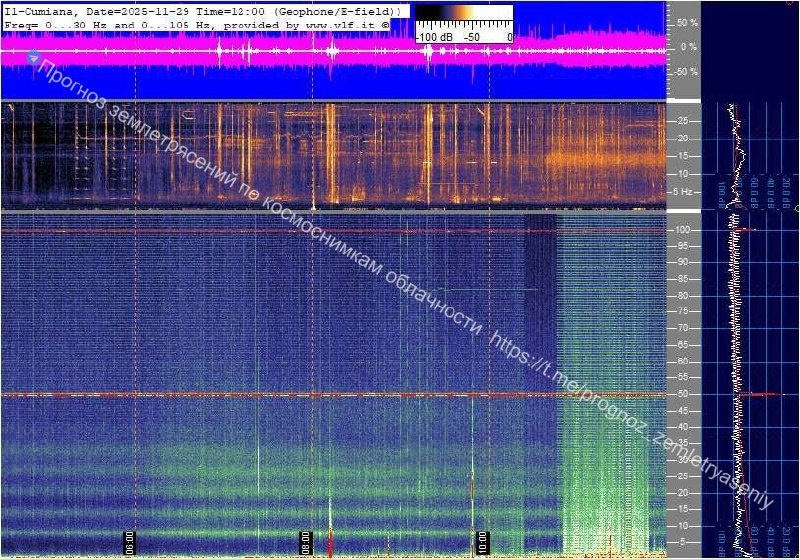Click the '100' label on E-field frequency axis
This screenshot has width=800, height=559.
tap(683, 230)
